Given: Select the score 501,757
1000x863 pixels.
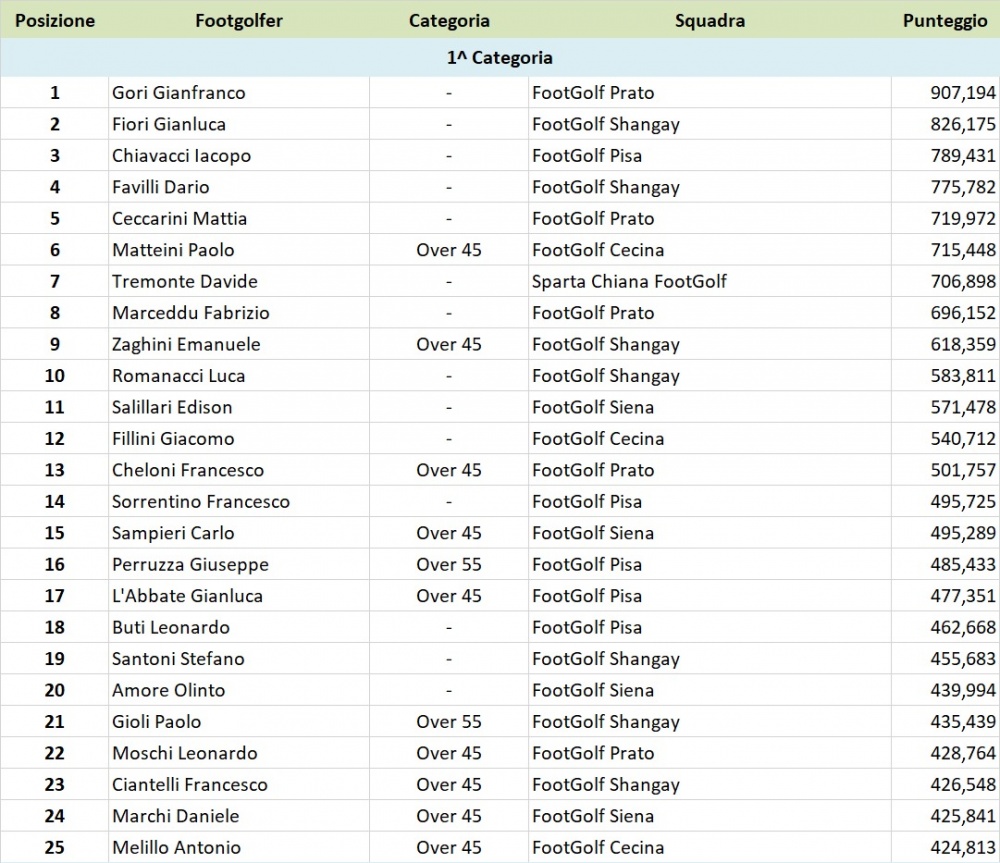Looking at the screenshot, I should (963, 470).
